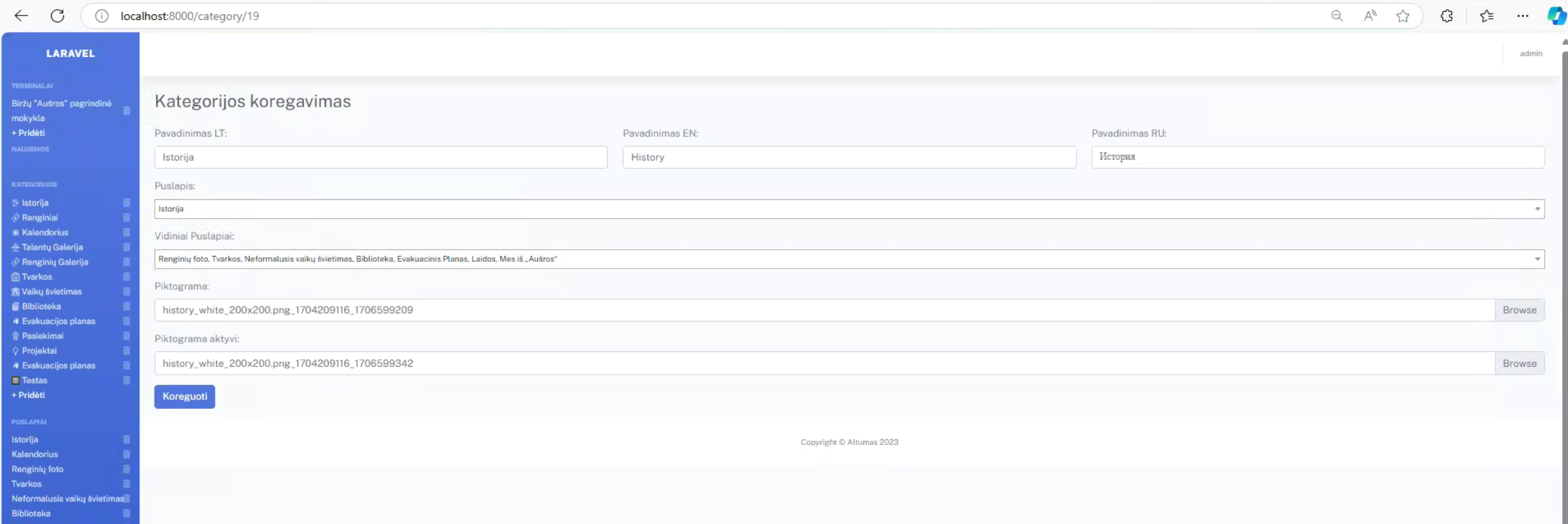Open browser settings and more menu
The image size is (1568, 524).
1523,16
